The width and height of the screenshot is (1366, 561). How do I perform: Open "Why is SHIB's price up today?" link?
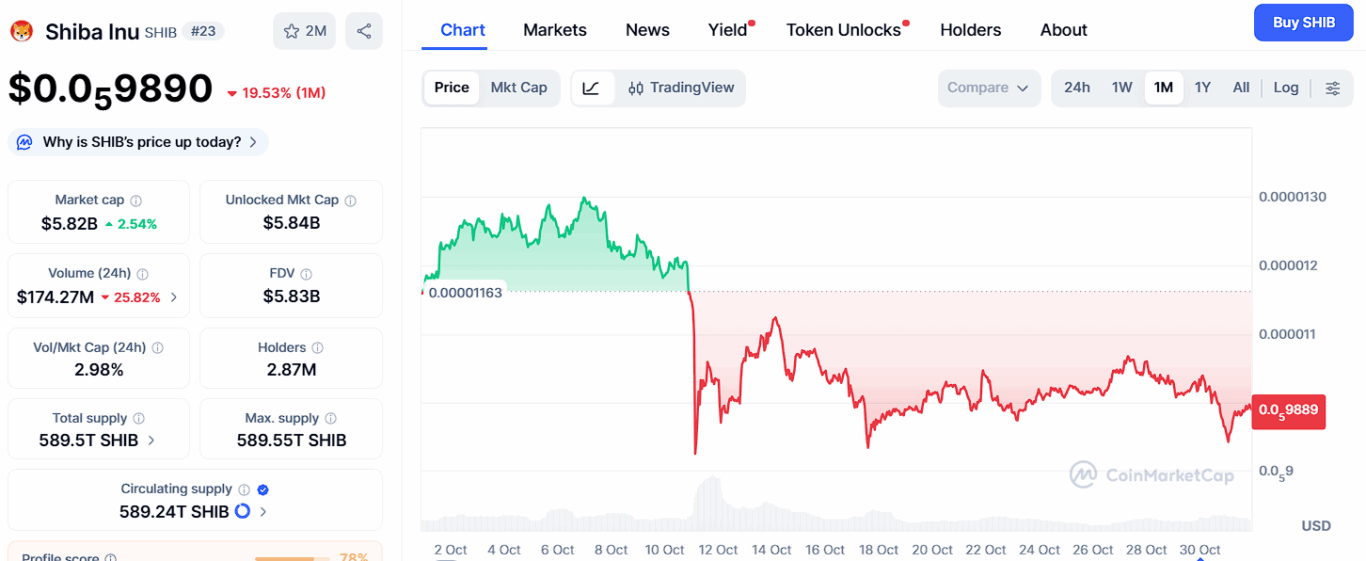(x=141, y=142)
